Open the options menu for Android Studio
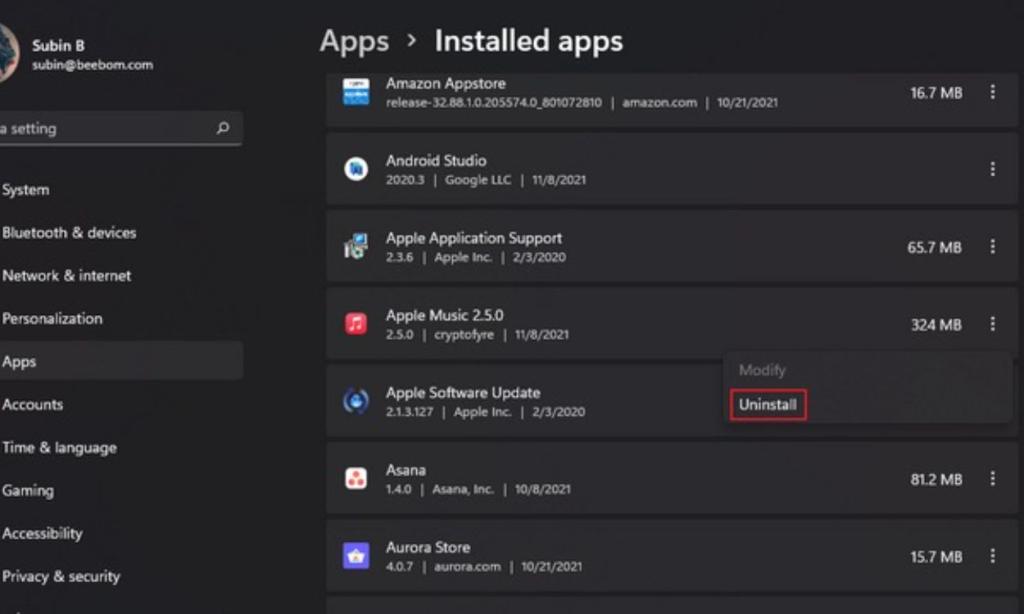Viewport: 1024px width, 614px height. pyautogui.click(x=992, y=166)
